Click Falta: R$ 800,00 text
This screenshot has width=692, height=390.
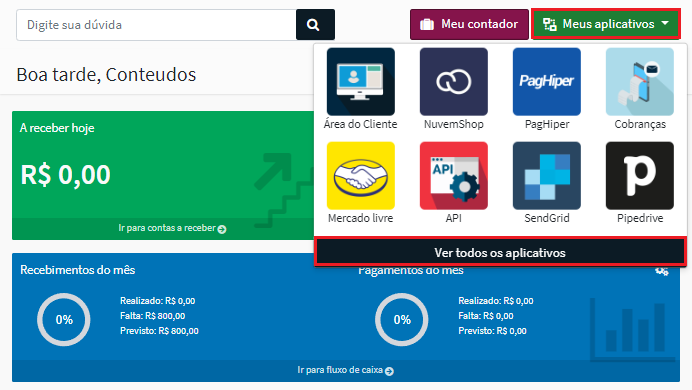pos(152,316)
